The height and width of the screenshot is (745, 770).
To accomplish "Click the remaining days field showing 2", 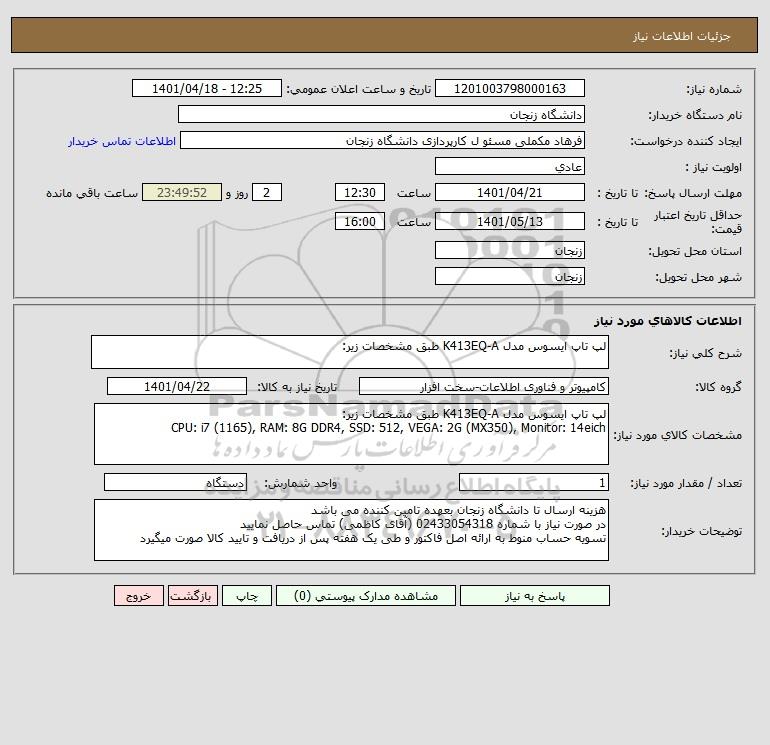I will coord(267,193).
